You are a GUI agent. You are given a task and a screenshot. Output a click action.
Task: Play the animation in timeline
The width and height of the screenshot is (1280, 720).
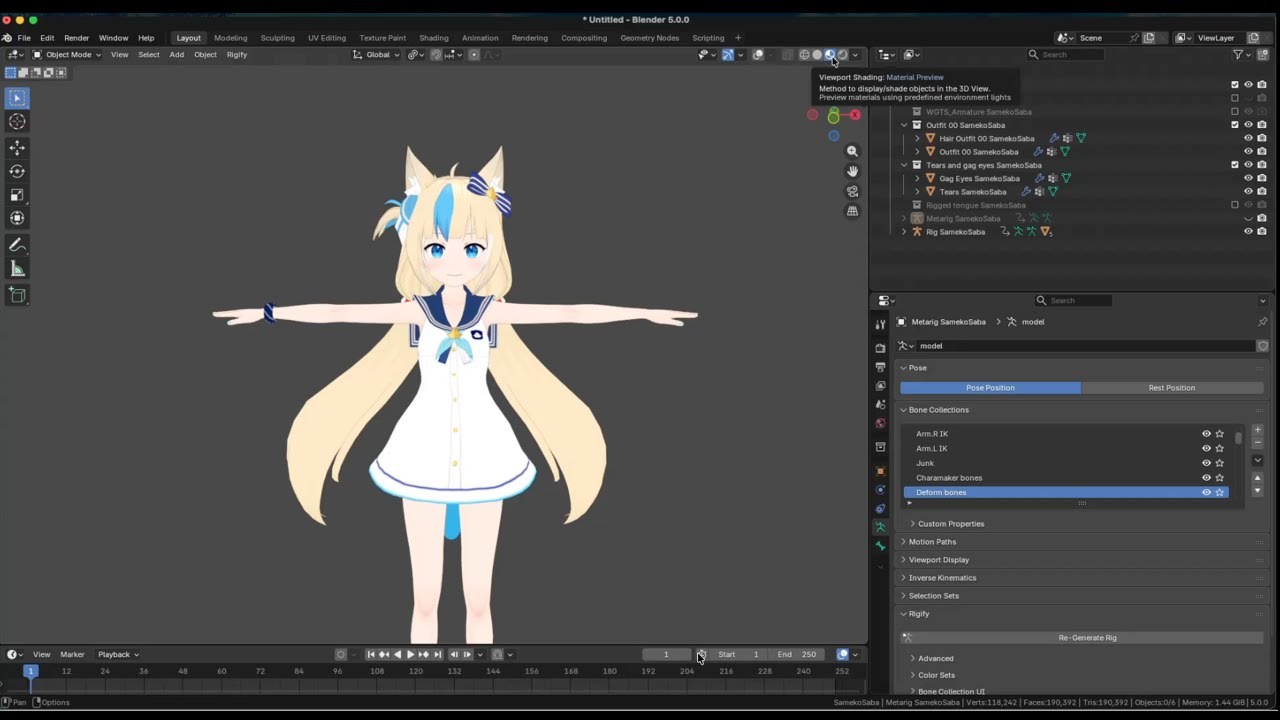[410, 655]
